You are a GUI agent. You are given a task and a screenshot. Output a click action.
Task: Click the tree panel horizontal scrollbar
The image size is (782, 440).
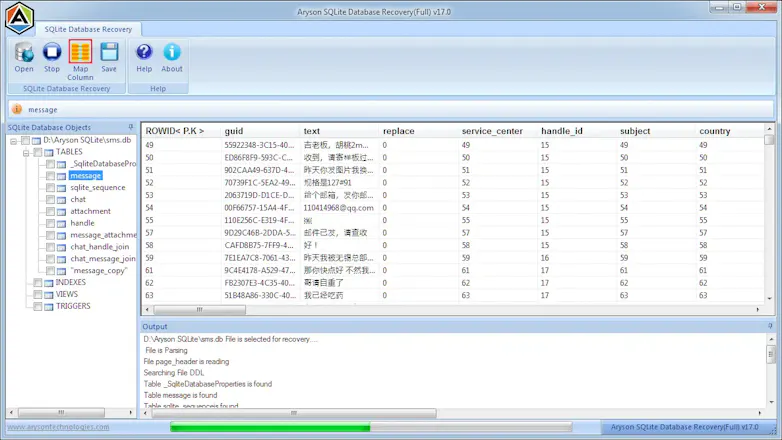click(61, 413)
